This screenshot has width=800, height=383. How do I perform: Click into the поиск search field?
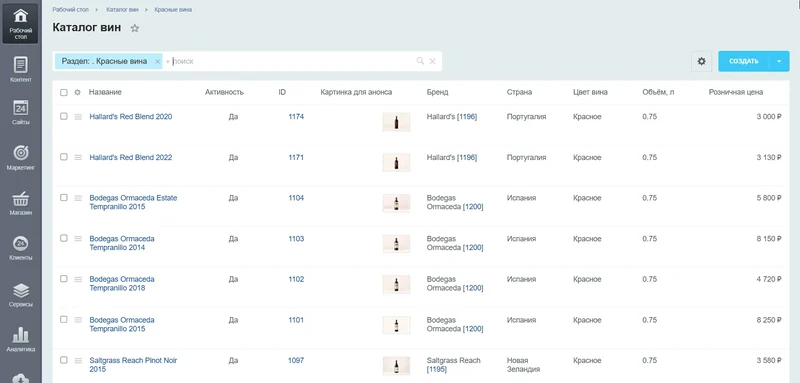291,61
